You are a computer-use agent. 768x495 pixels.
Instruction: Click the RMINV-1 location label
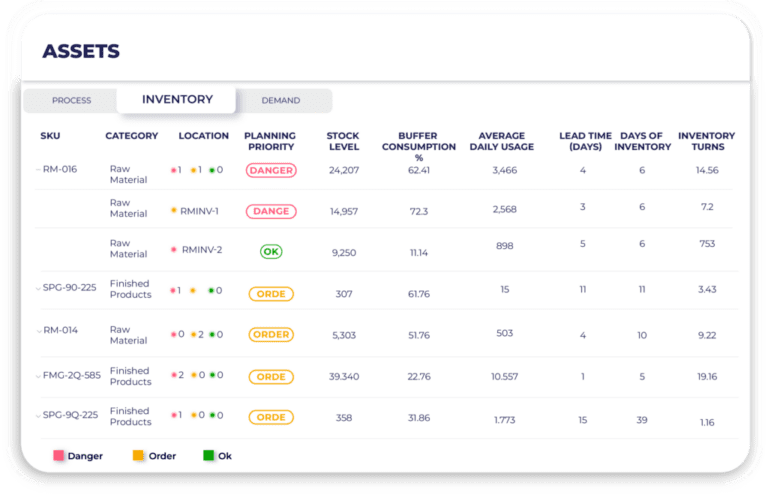click(x=199, y=211)
